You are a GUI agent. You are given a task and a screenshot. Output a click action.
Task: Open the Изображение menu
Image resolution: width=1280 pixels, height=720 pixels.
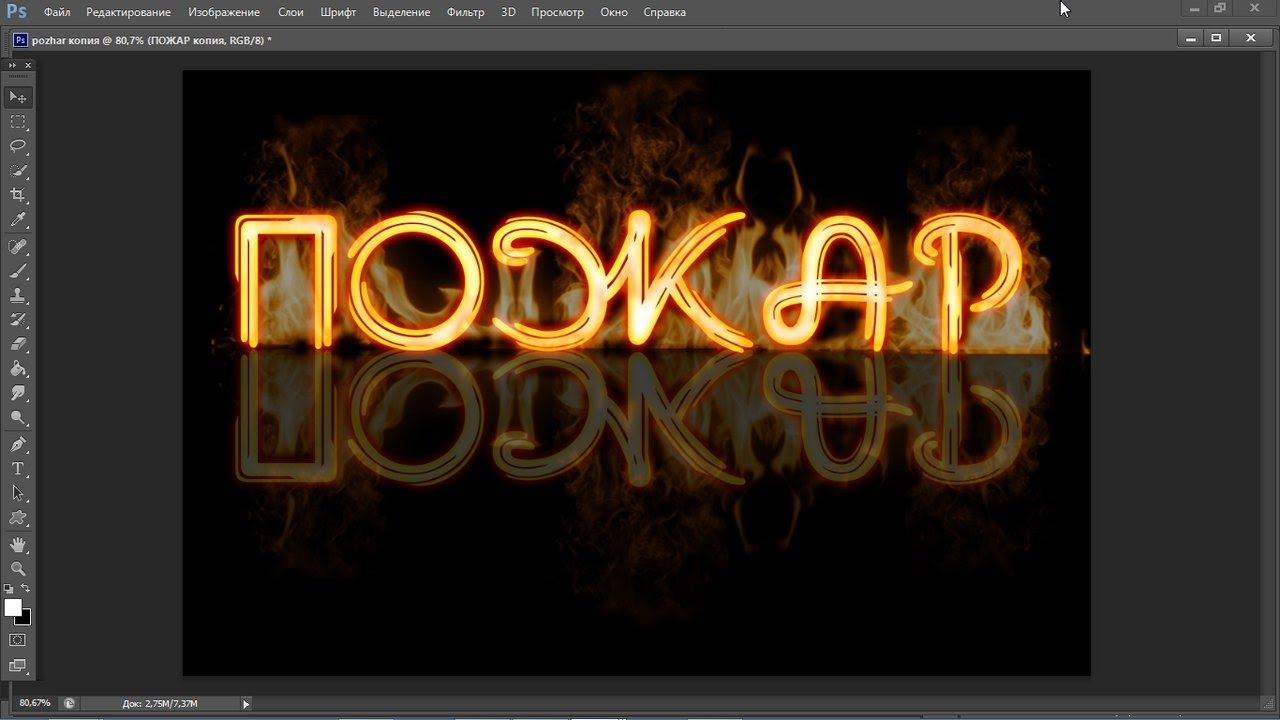pos(224,12)
